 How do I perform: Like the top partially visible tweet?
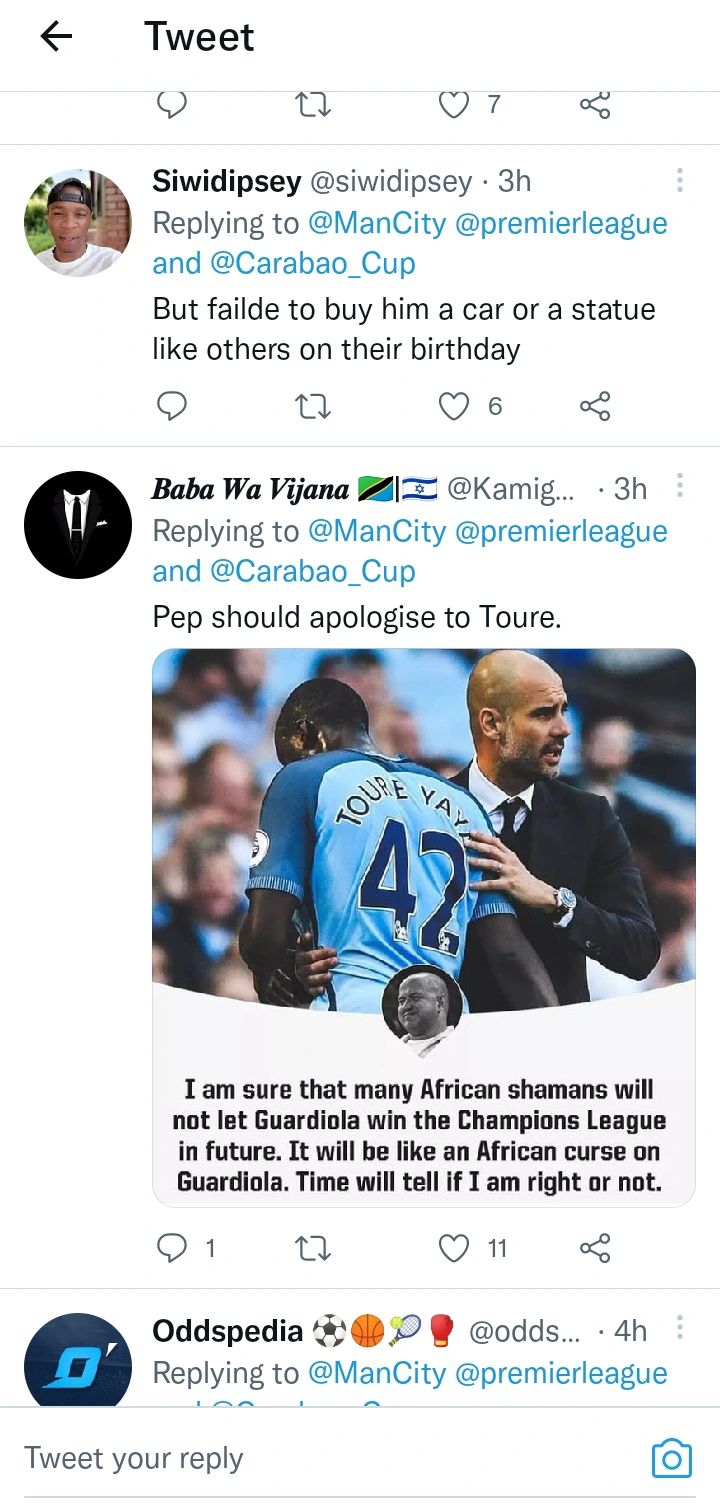pyautogui.click(x=455, y=105)
